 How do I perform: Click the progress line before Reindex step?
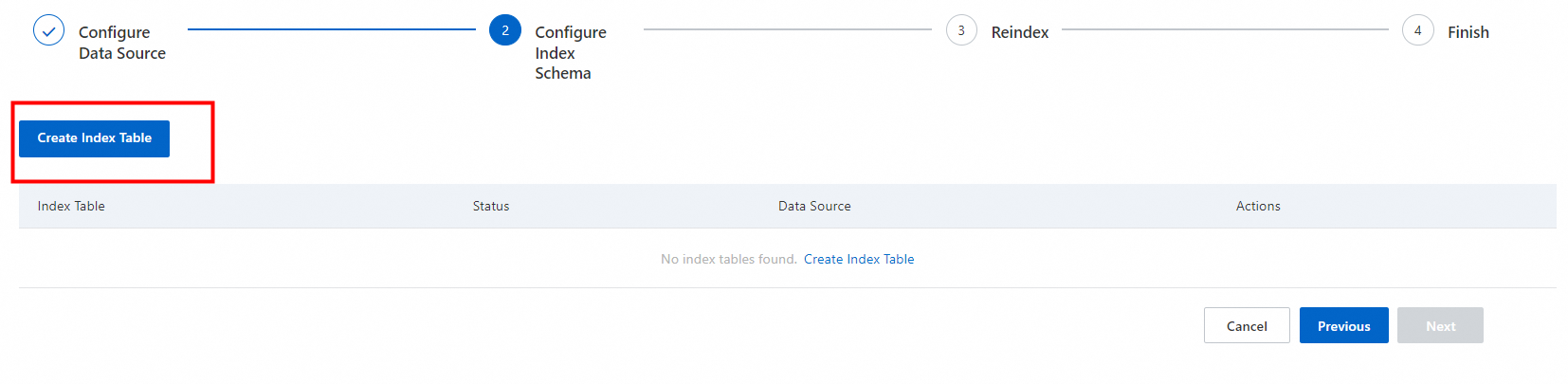pos(787,29)
